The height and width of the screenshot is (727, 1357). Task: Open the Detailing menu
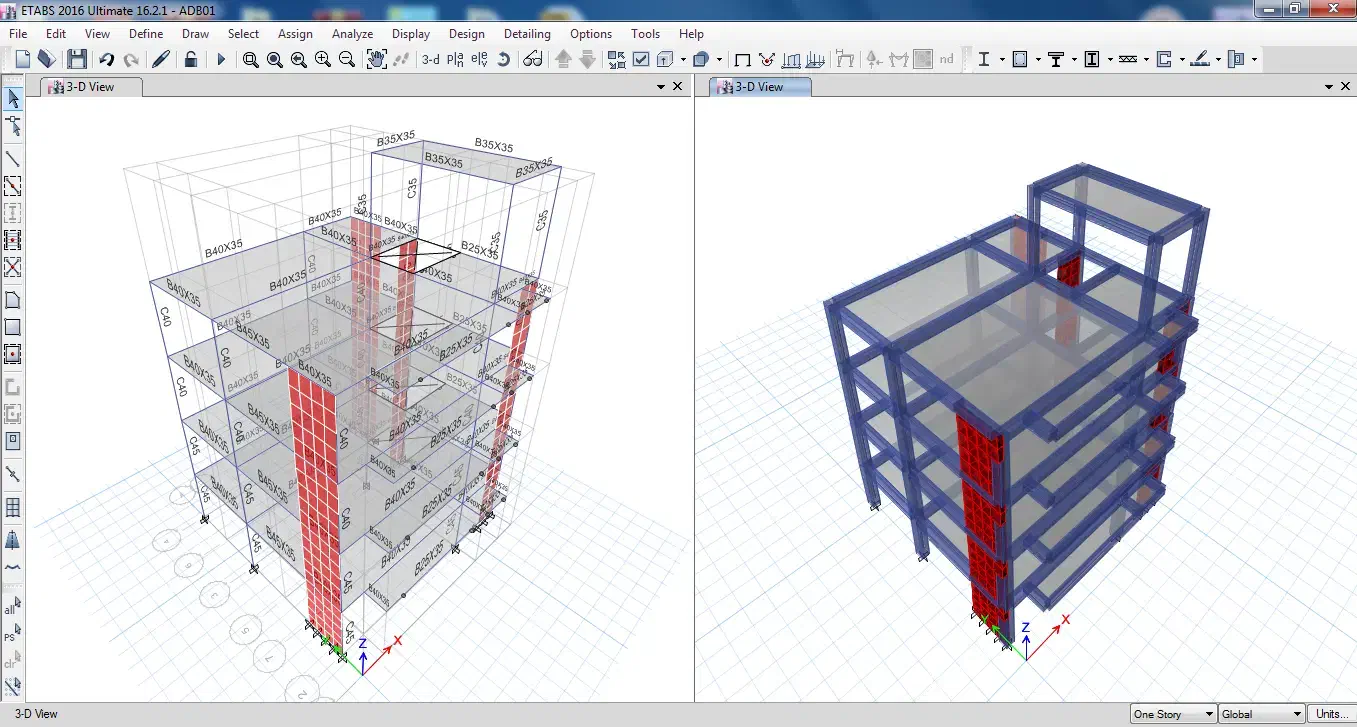(527, 33)
